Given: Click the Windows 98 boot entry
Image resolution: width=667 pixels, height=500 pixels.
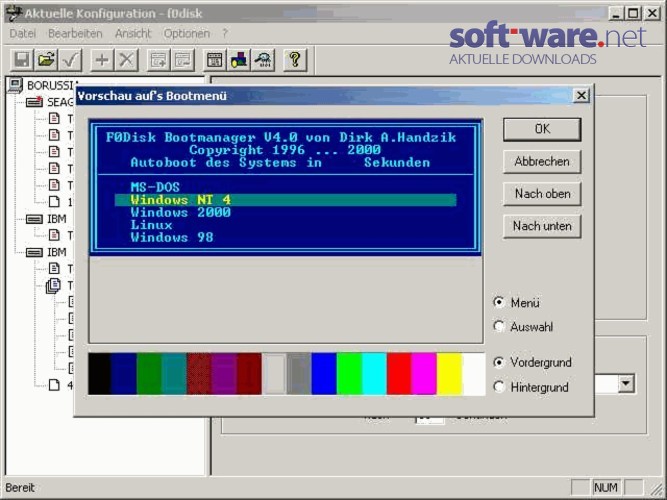Looking at the screenshot, I should (x=172, y=237).
